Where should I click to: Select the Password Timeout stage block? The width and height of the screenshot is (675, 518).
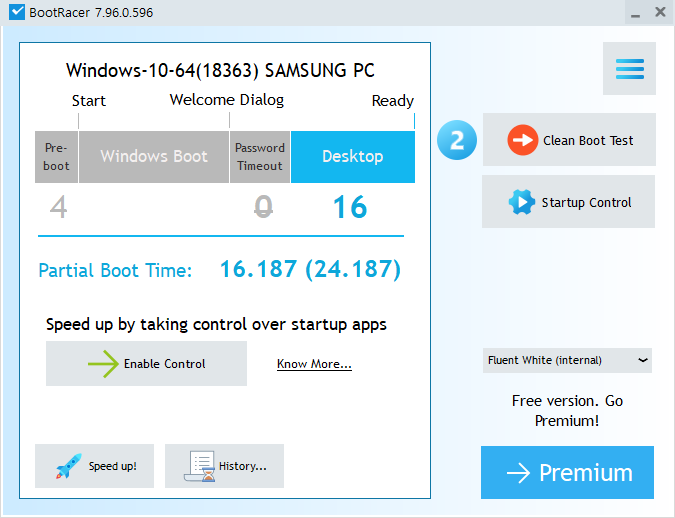pos(260,157)
